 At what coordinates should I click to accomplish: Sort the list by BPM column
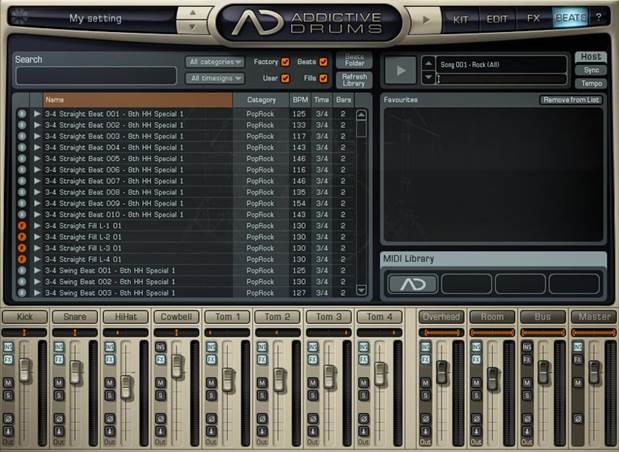[300, 100]
